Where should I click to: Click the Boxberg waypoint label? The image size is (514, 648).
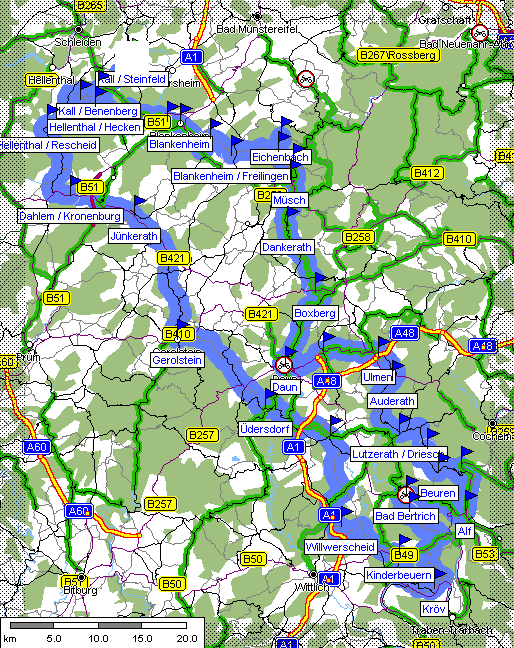pos(315,313)
